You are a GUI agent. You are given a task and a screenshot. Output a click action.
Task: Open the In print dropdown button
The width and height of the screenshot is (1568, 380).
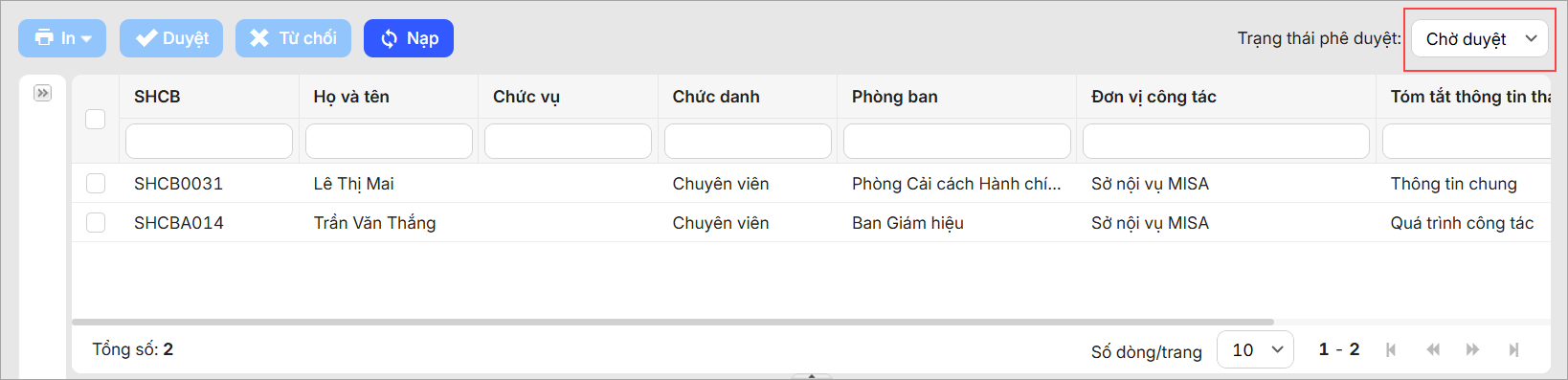(62, 38)
